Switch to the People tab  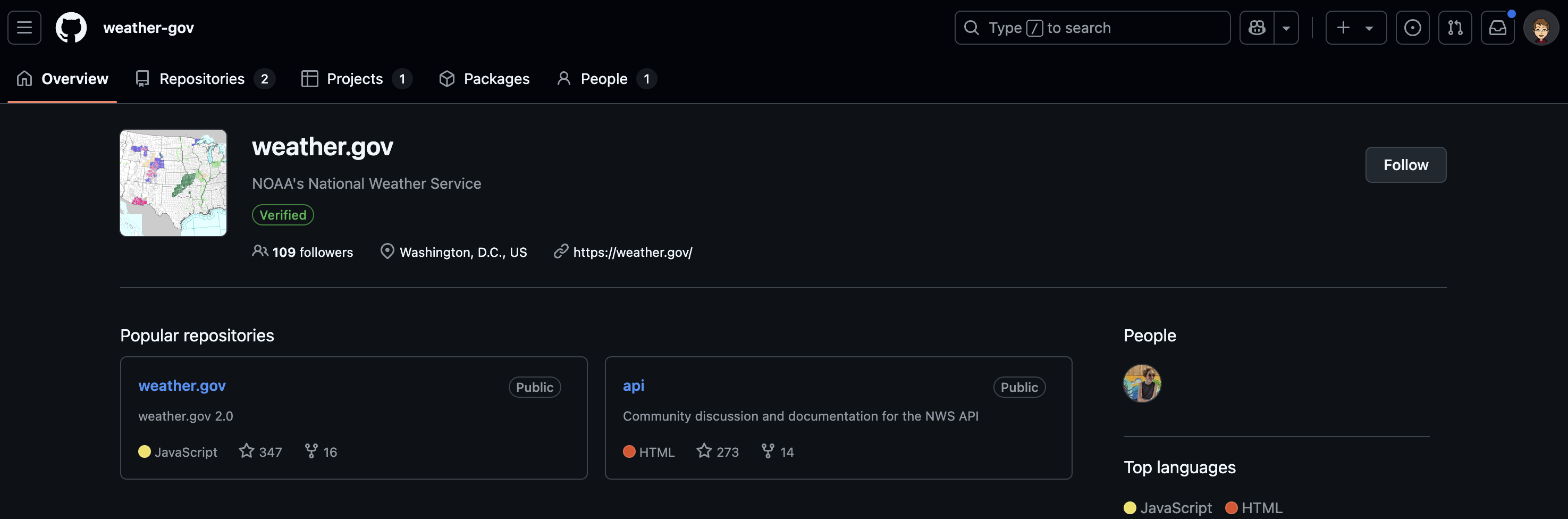[x=606, y=79]
